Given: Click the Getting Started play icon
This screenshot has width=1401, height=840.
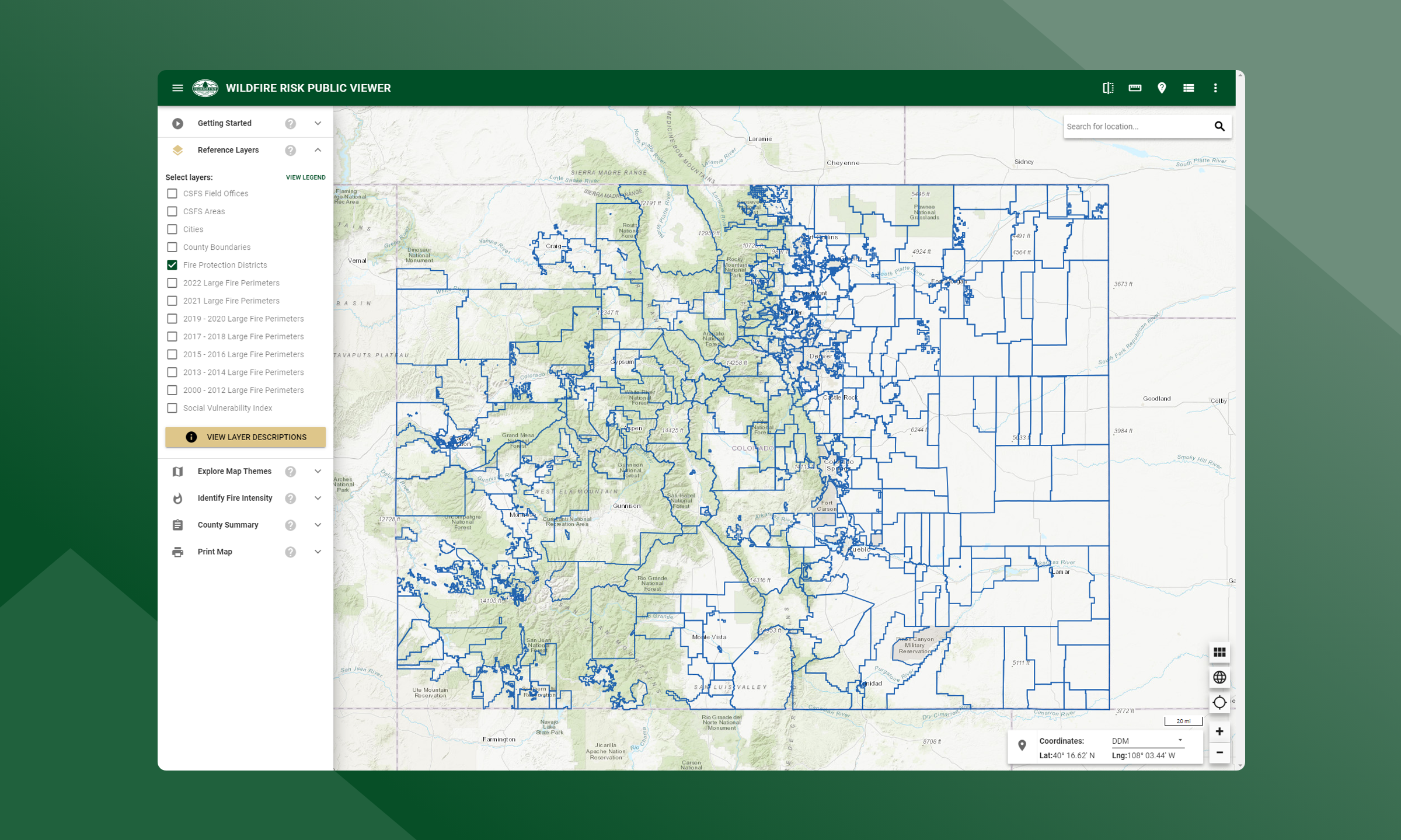Looking at the screenshot, I should coord(177,123).
